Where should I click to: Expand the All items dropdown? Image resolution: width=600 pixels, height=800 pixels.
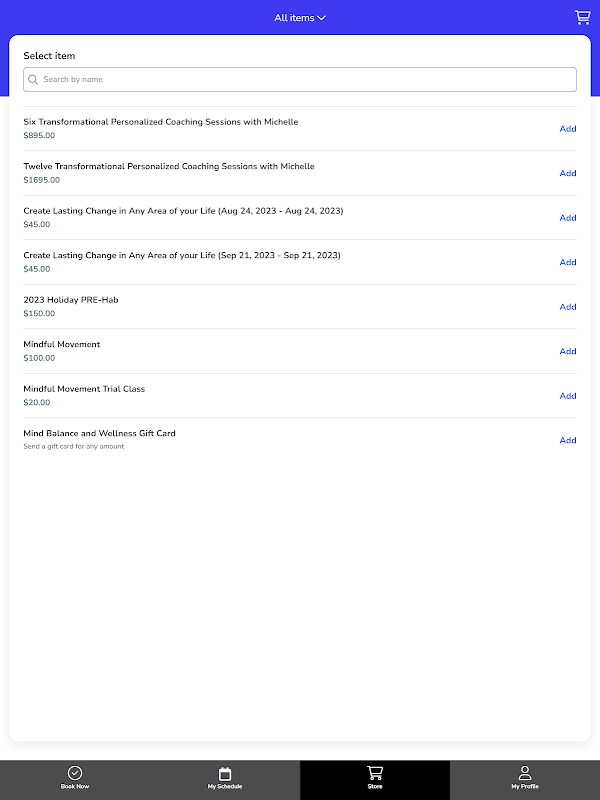click(x=300, y=18)
